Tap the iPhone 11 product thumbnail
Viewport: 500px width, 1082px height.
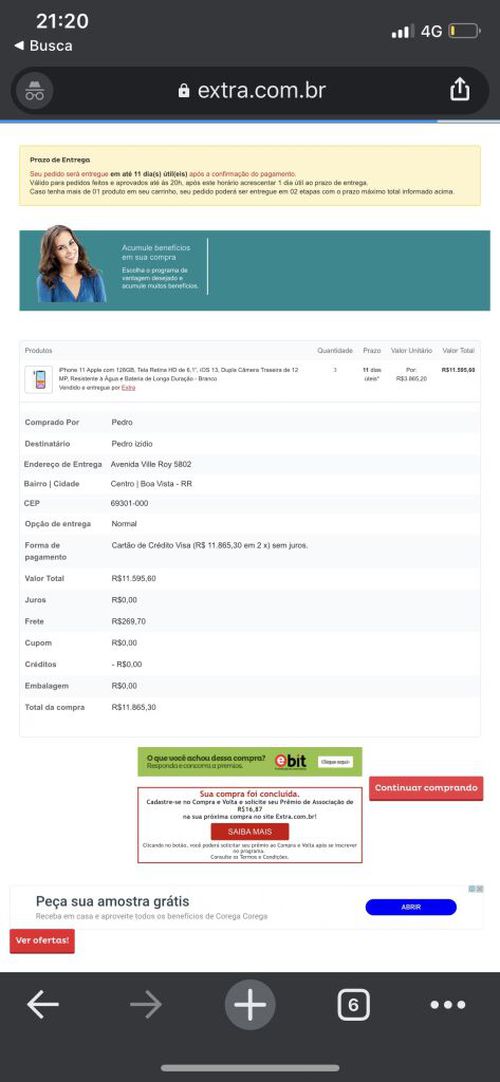(x=39, y=380)
